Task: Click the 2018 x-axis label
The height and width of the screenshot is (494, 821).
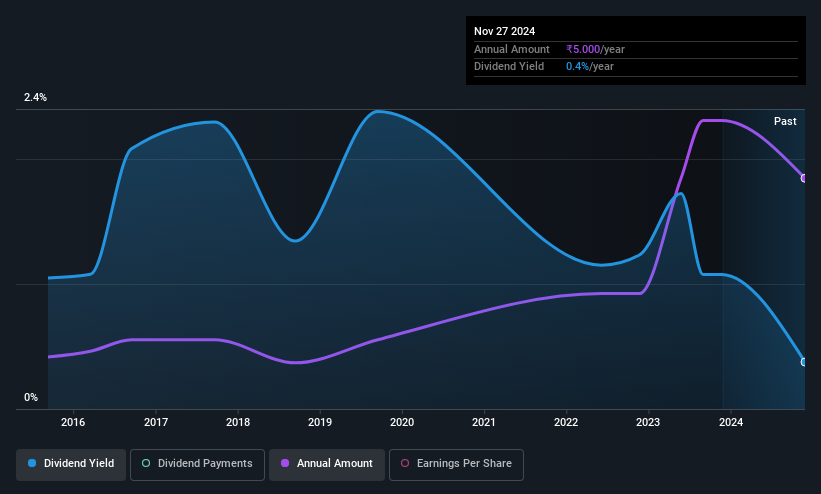Action: pyautogui.click(x=238, y=422)
